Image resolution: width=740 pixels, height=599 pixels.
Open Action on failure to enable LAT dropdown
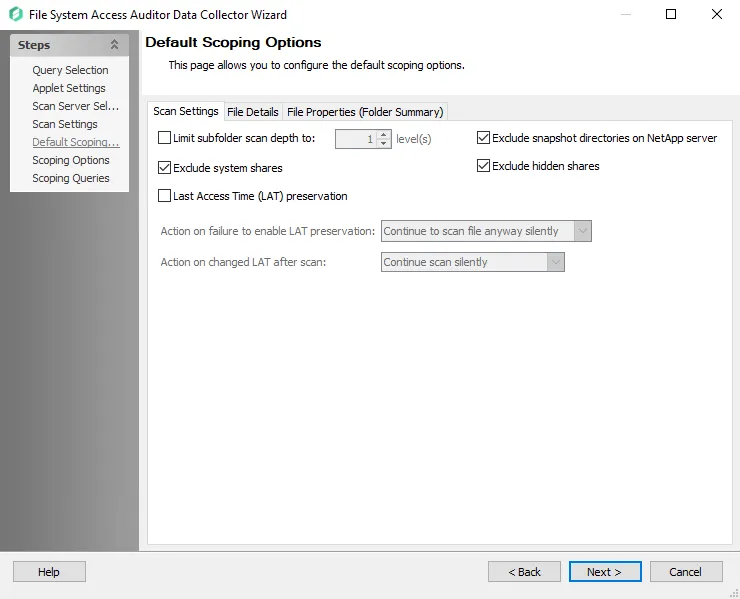click(486, 231)
